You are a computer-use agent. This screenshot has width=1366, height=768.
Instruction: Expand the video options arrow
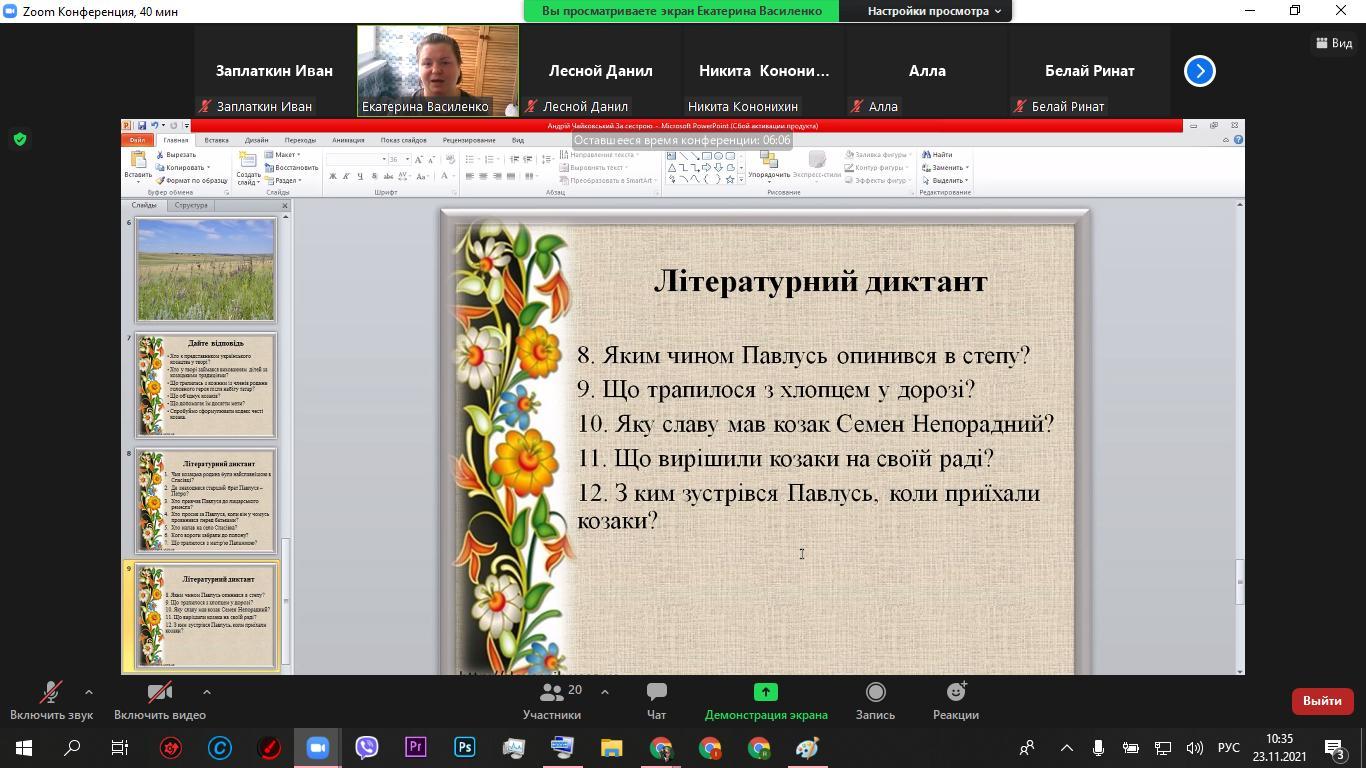point(207,691)
